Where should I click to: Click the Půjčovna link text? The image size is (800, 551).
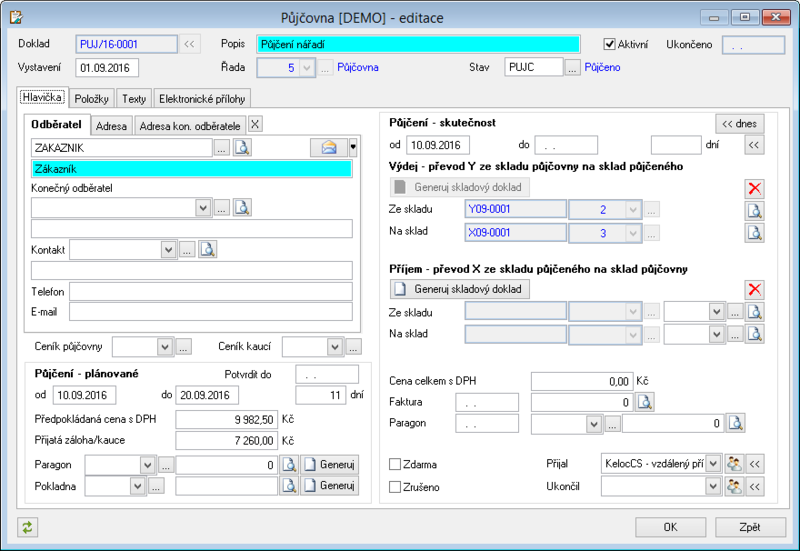click(x=358, y=67)
